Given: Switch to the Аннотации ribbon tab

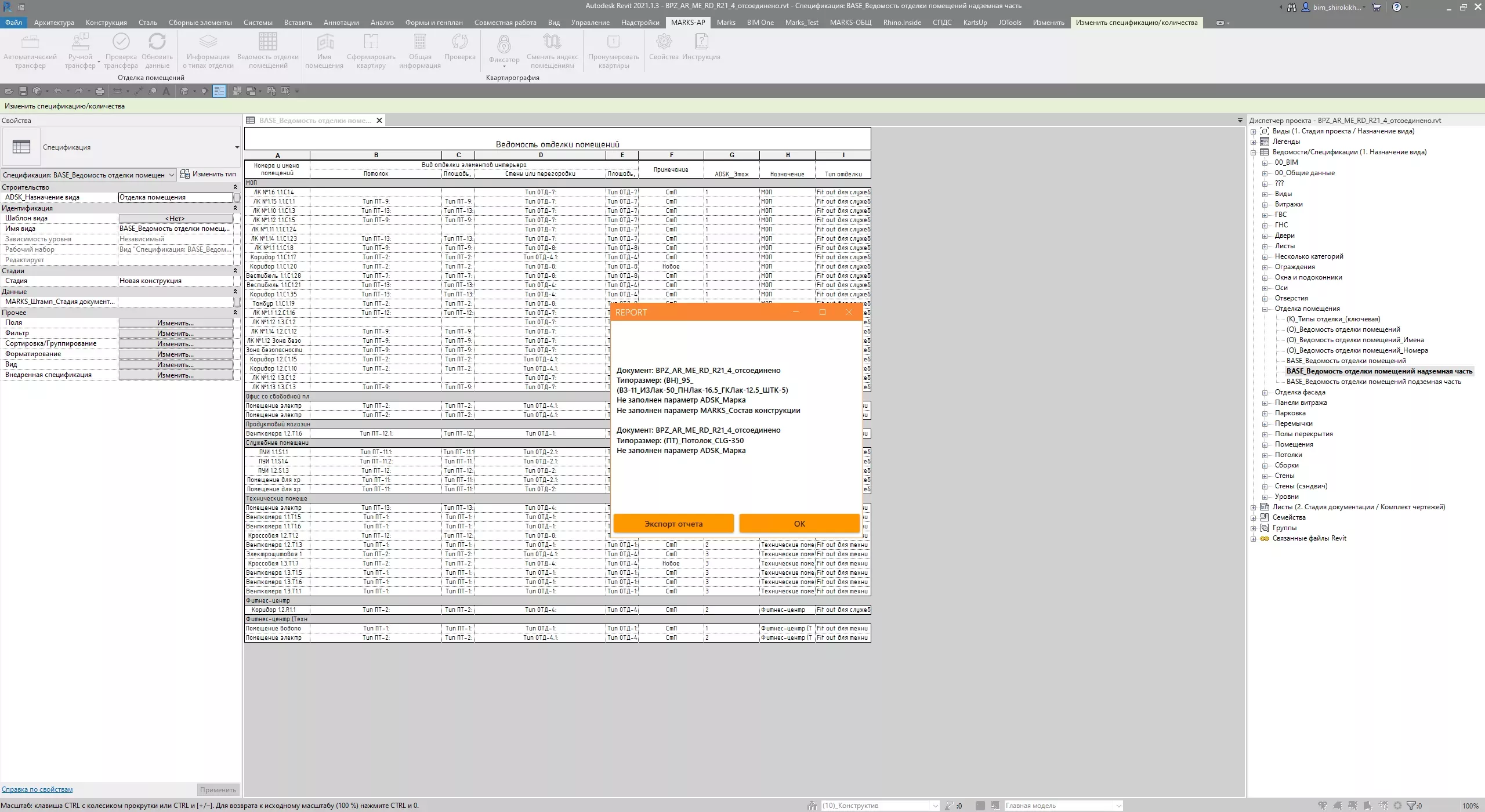Looking at the screenshot, I should point(341,23).
